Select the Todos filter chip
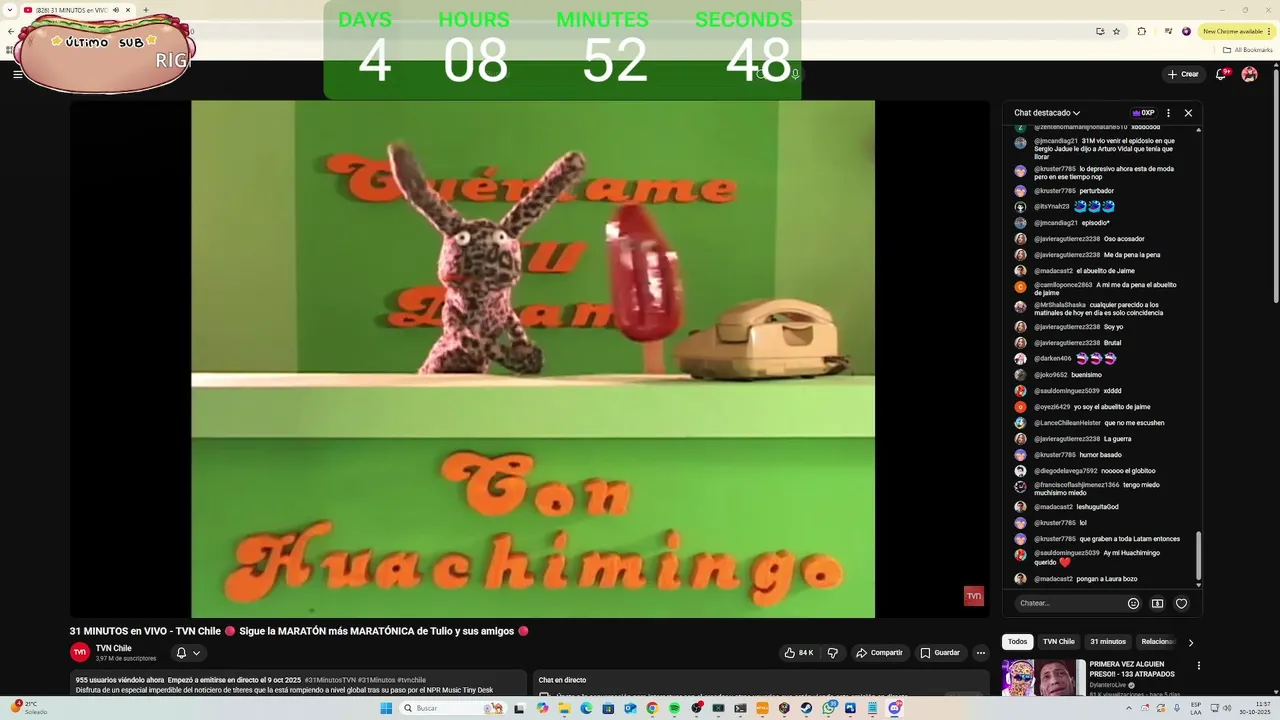Screen dimensions: 1280x720 1017,642
